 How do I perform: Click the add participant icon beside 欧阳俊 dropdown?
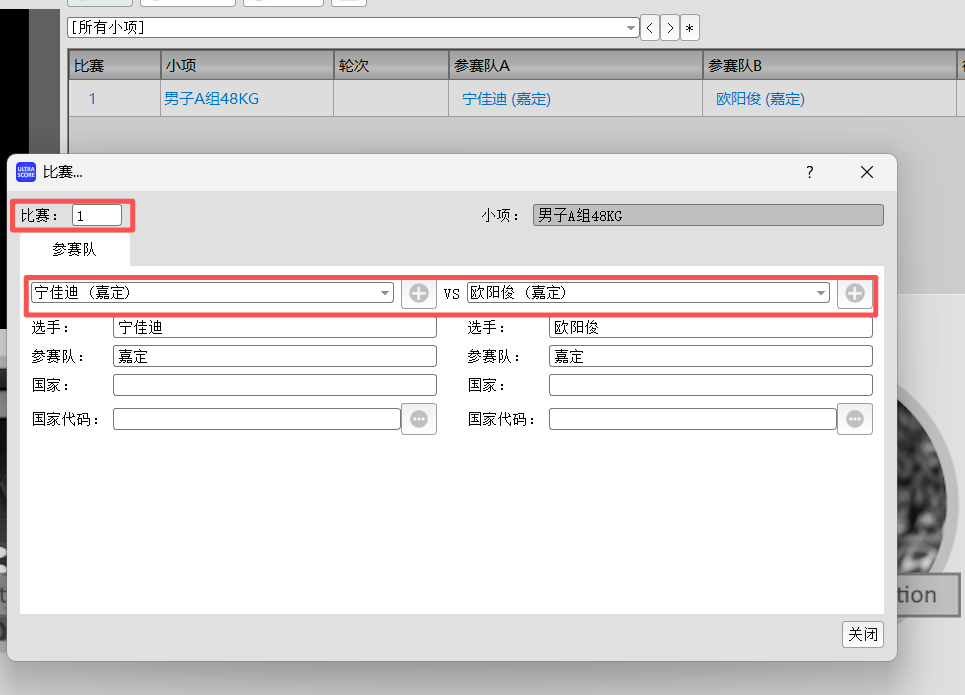[x=854, y=293]
